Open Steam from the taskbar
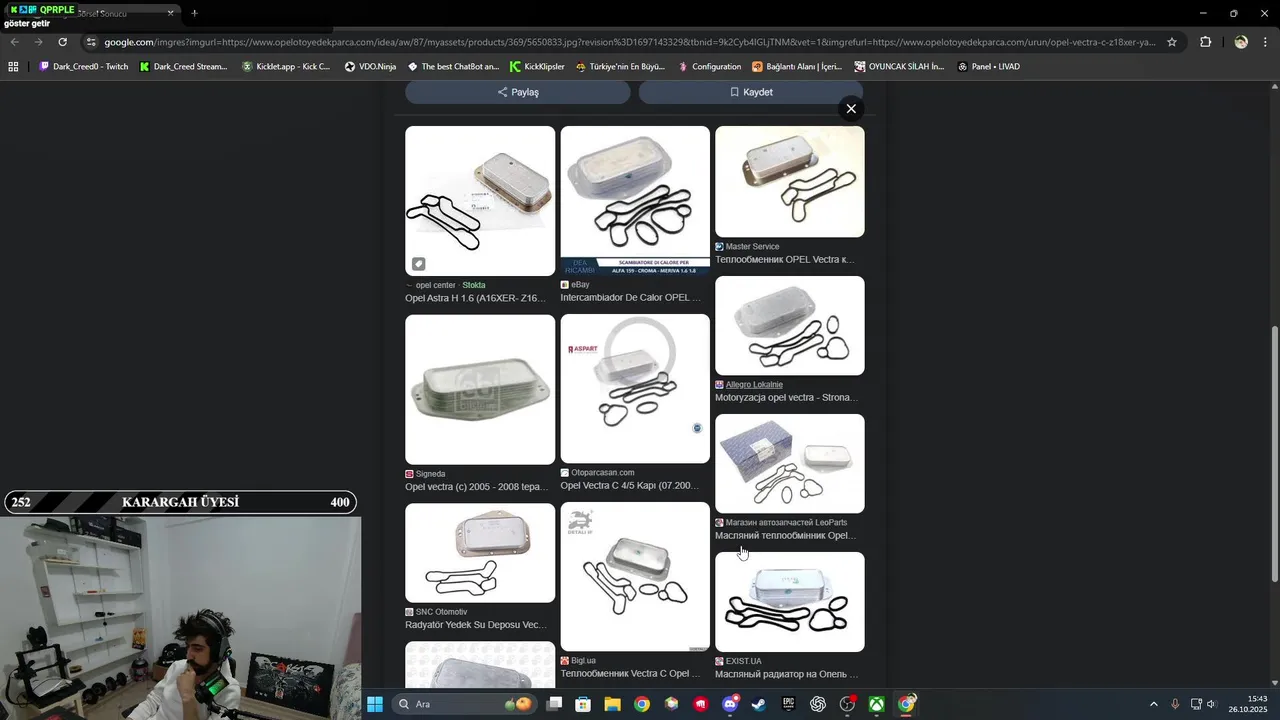 pos(759,704)
